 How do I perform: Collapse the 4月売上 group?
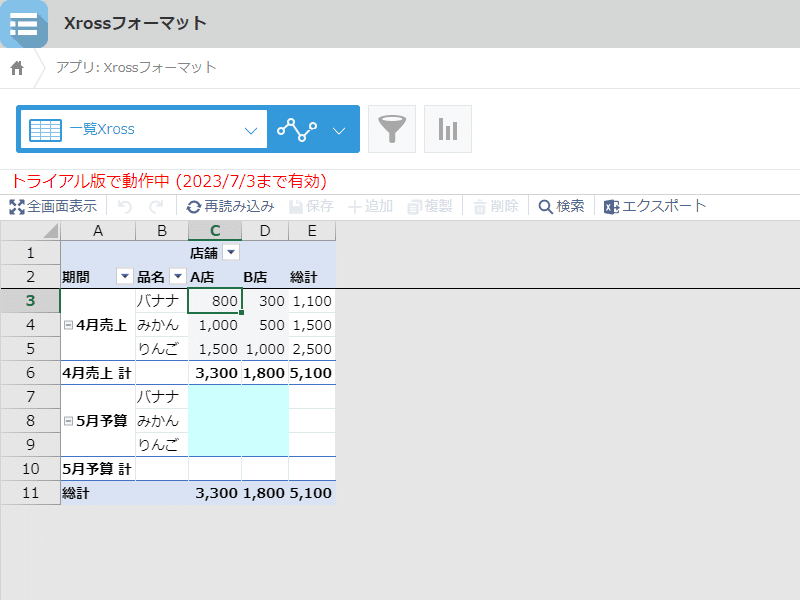pos(68,324)
